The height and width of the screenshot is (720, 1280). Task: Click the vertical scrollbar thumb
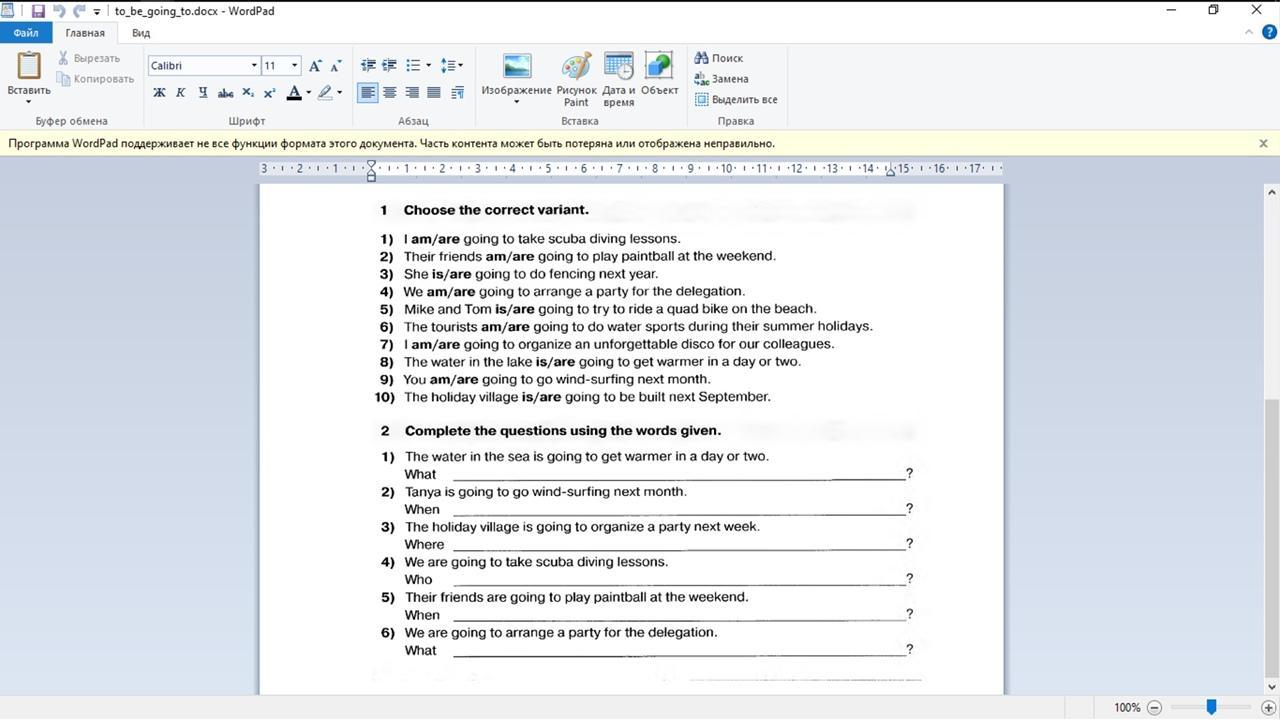pos(1271,538)
